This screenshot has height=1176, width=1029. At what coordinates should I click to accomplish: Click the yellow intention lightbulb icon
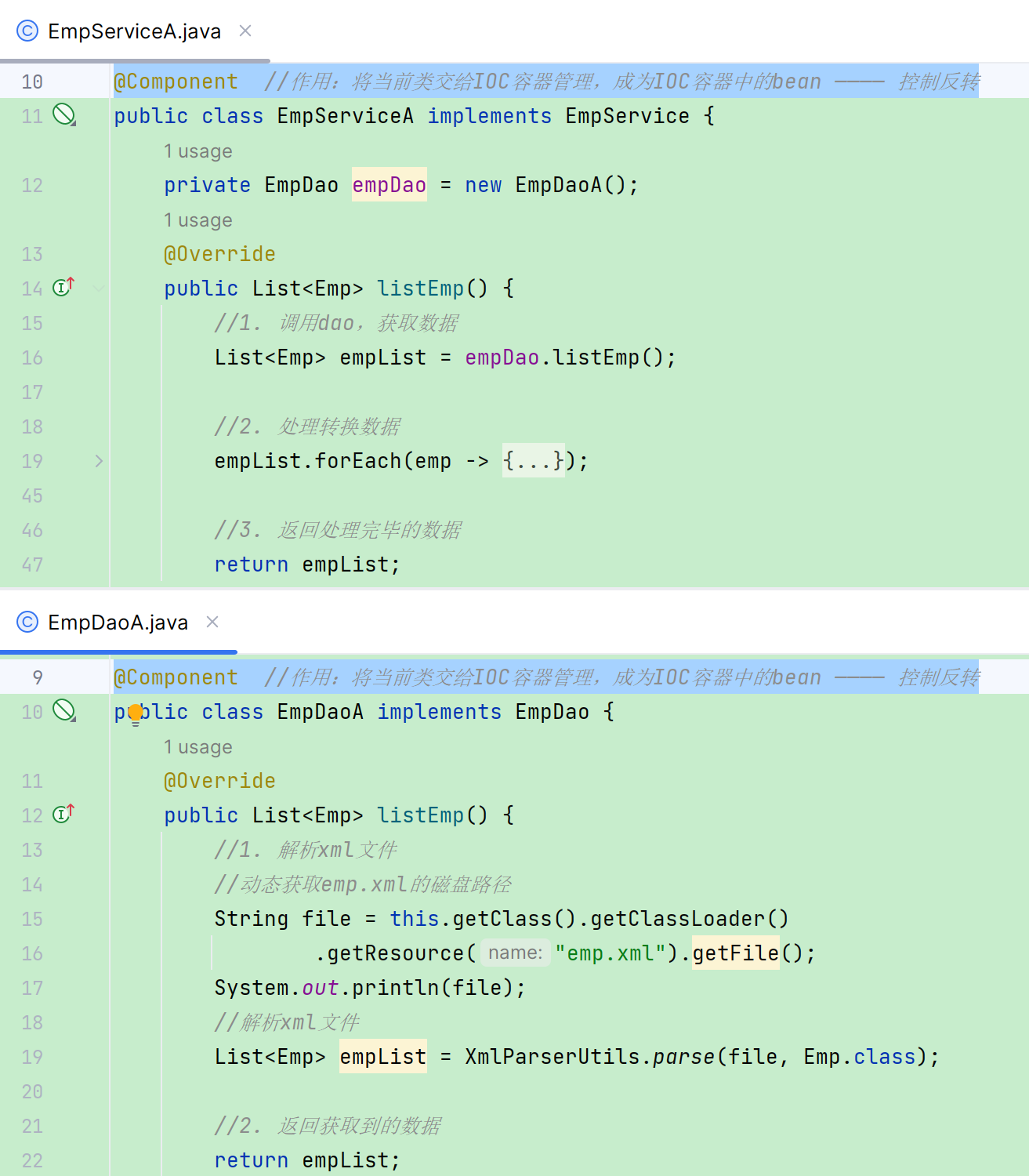(x=136, y=713)
